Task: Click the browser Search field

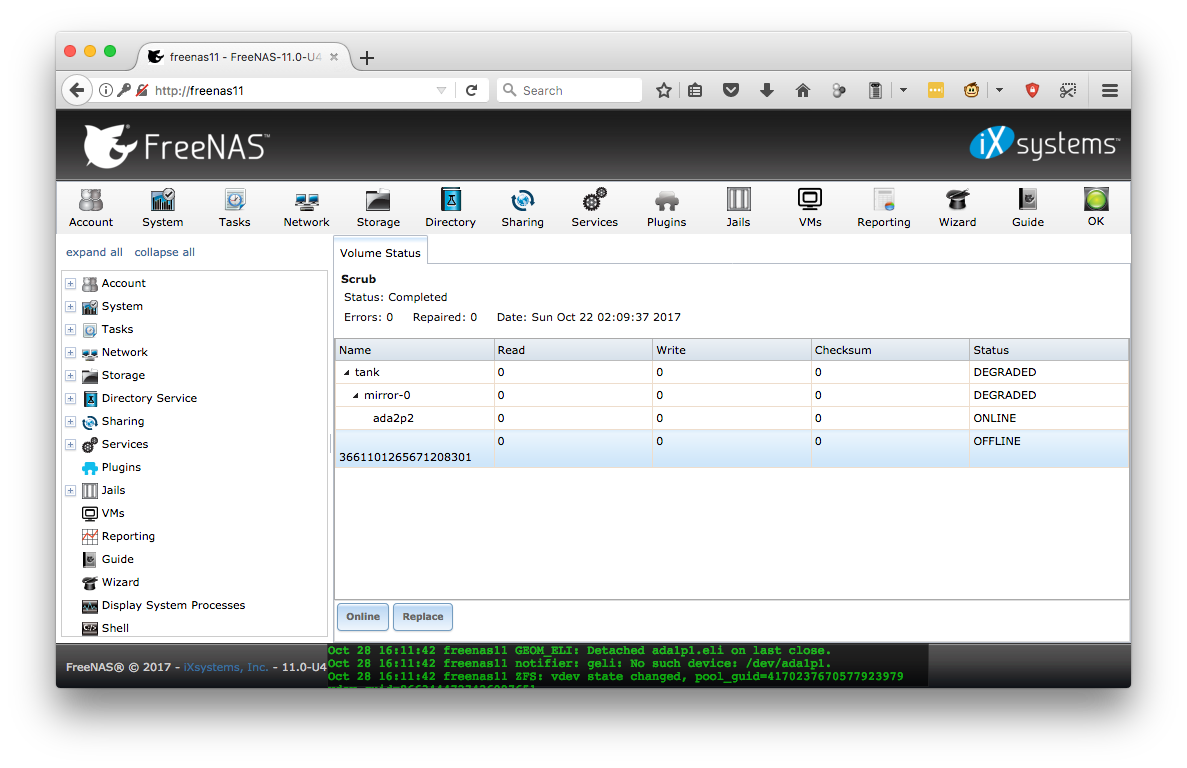Action: click(569, 90)
